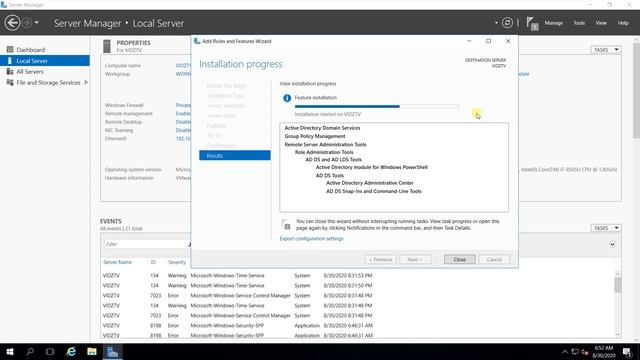The width and height of the screenshot is (640, 360).
Task: Click Role Administration Tools entry
Action: coord(324,152)
